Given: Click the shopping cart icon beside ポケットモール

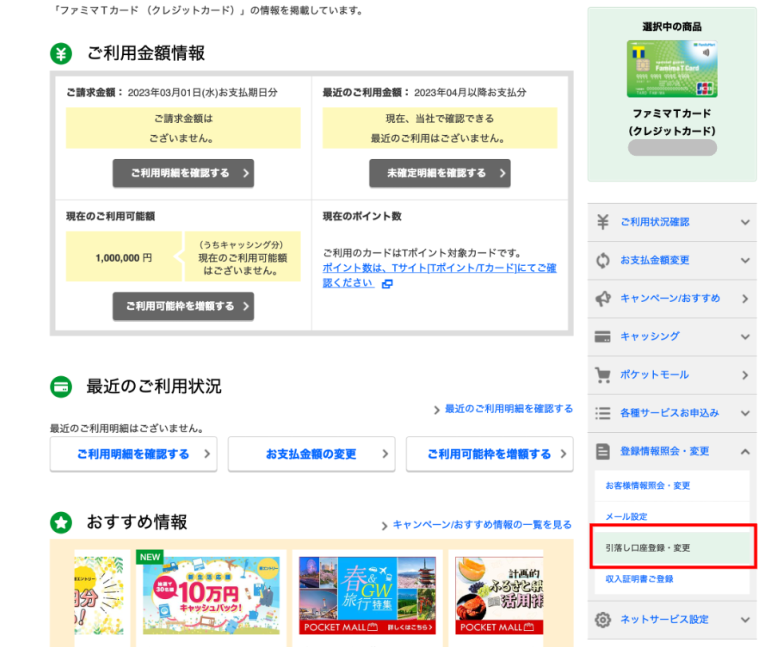Looking at the screenshot, I should pos(603,375).
